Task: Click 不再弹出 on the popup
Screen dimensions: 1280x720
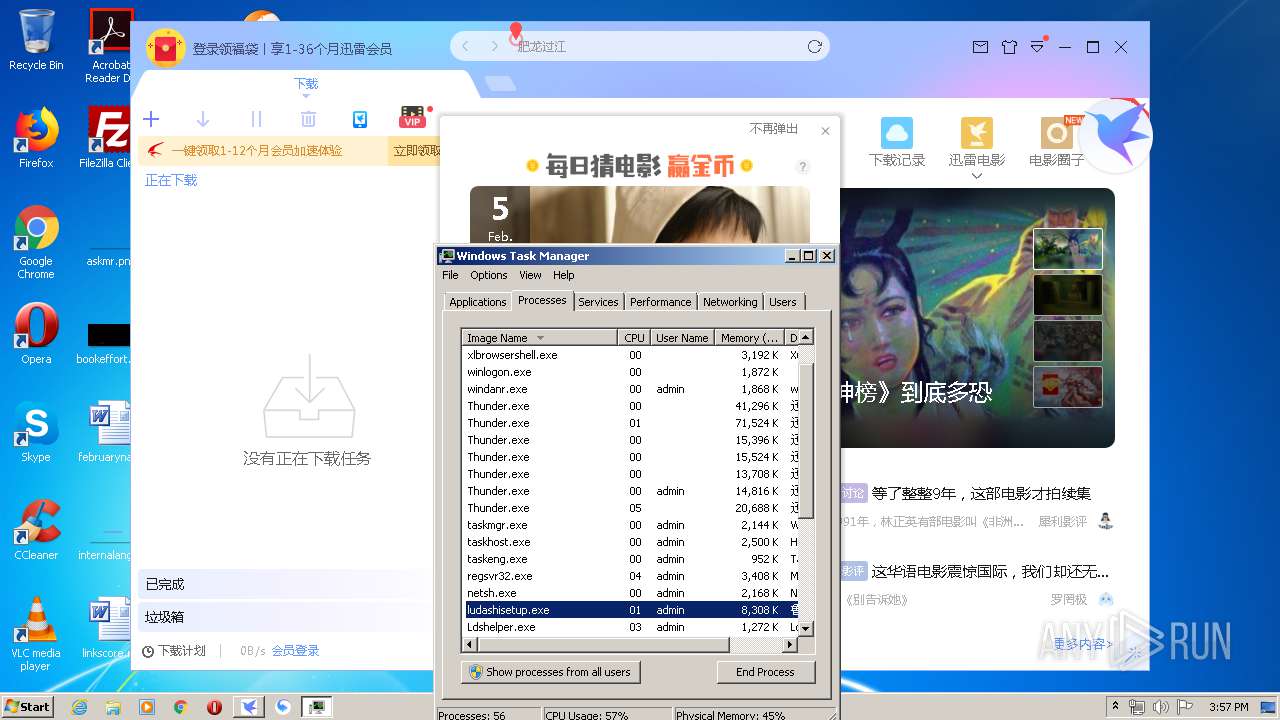Action: tap(774, 129)
